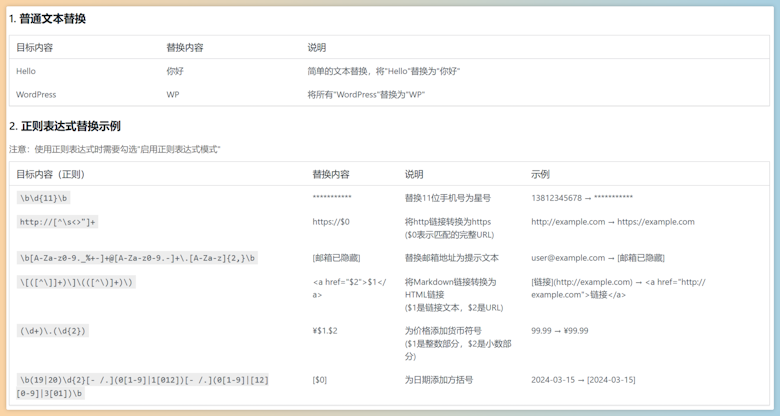780x416 pixels.
Task: Click example 'user@example.com → [邮箱已隐藏]'
Action: tap(598, 258)
